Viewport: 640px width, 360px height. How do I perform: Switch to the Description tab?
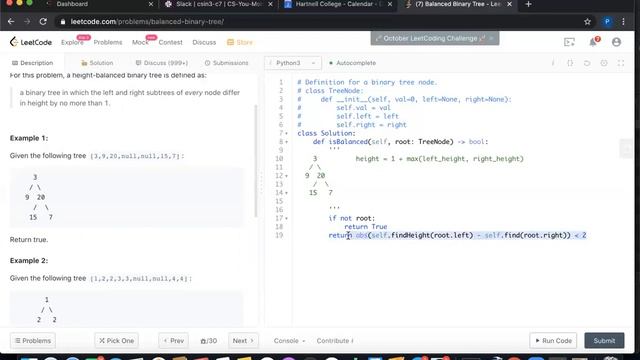pos(33,63)
